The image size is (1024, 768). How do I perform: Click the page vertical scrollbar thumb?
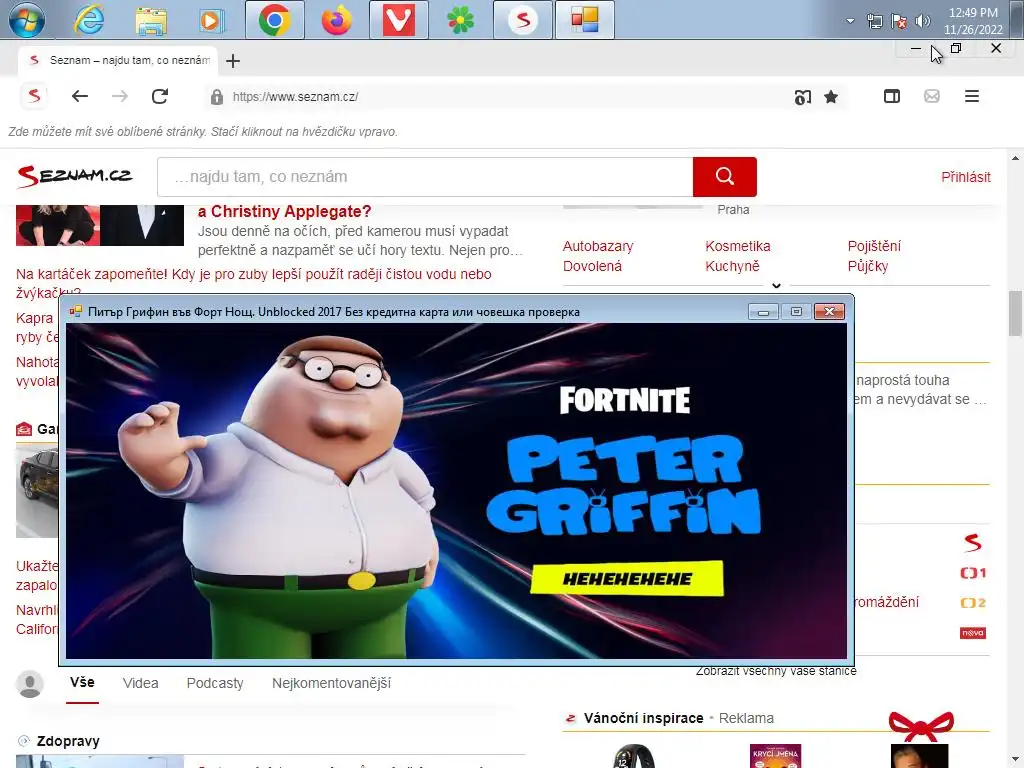click(1016, 313)
